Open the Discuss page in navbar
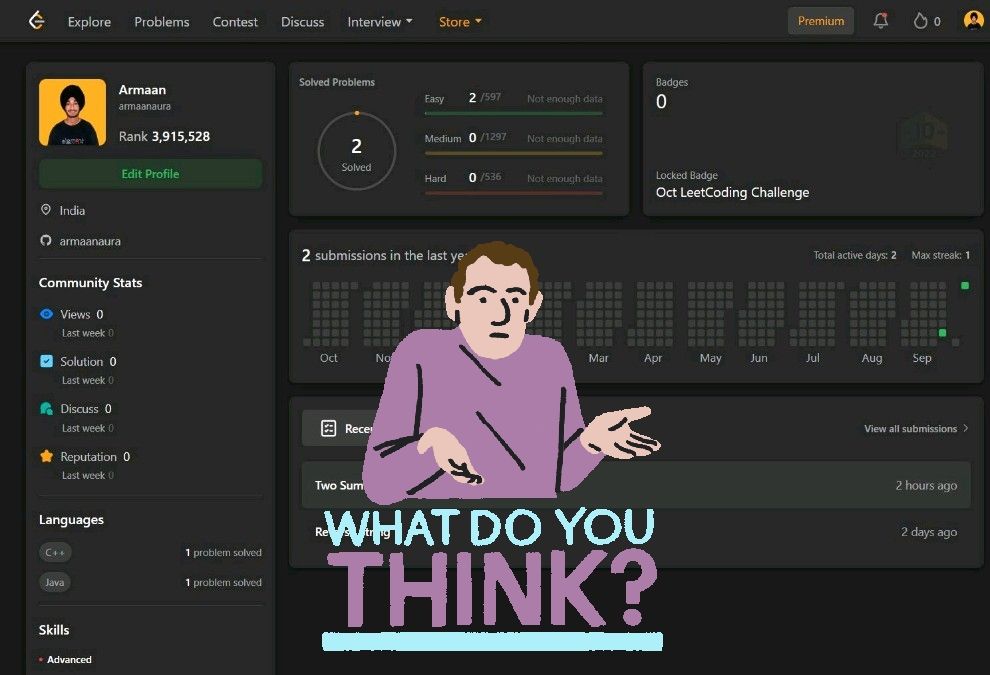 click(x=302, y=21)
